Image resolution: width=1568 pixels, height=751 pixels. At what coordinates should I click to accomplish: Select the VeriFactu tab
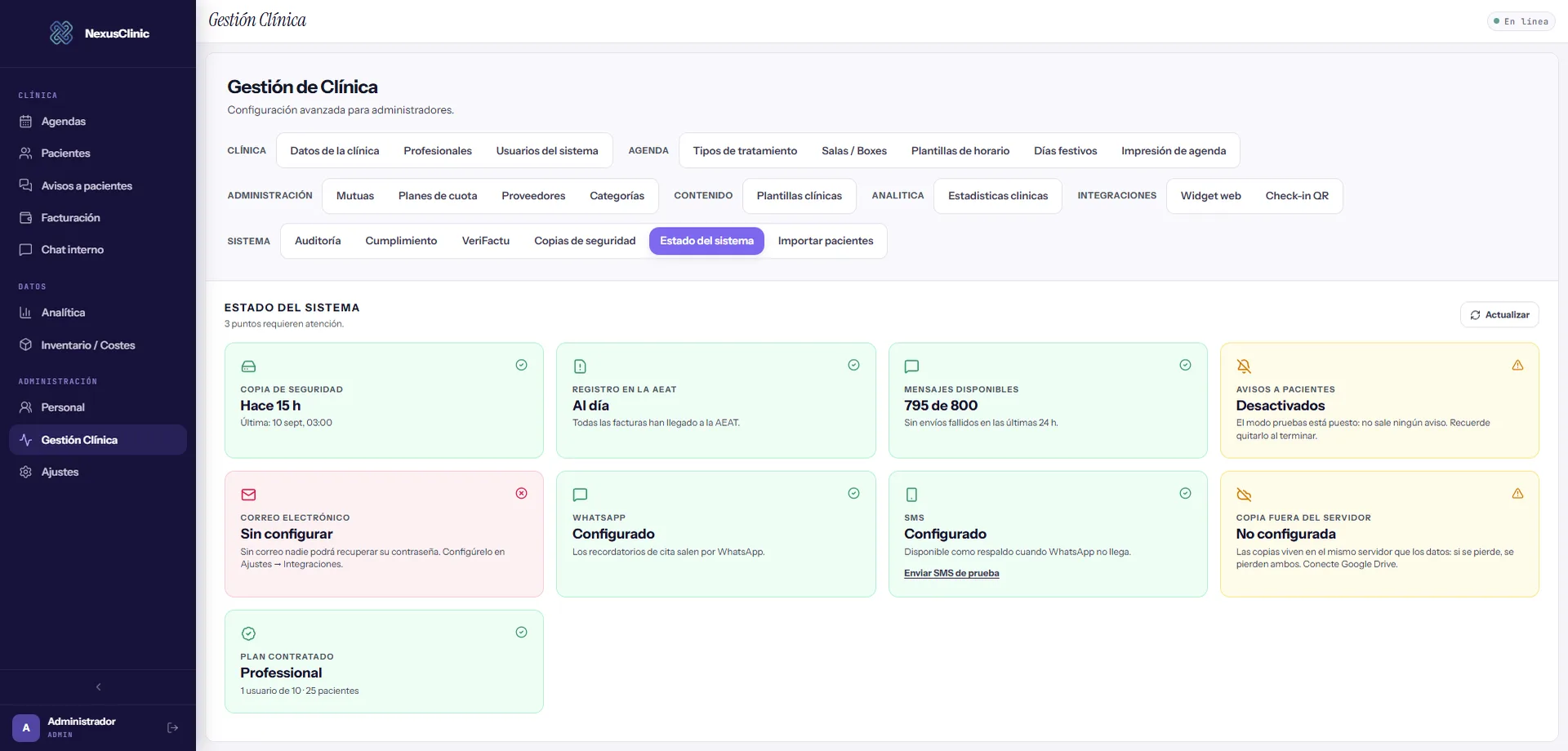[x=485, y=241]
